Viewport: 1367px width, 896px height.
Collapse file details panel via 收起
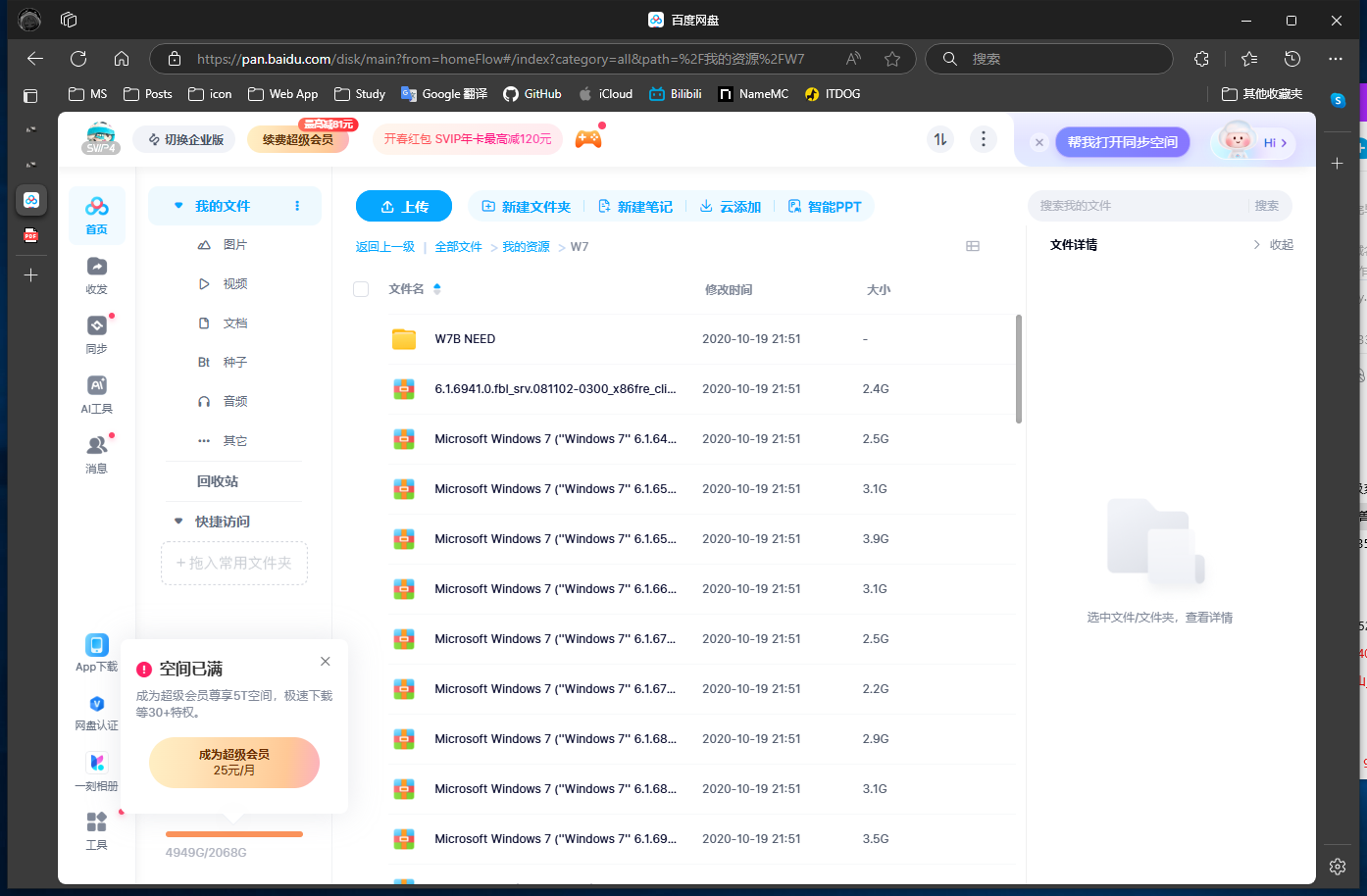point(1274,245)
